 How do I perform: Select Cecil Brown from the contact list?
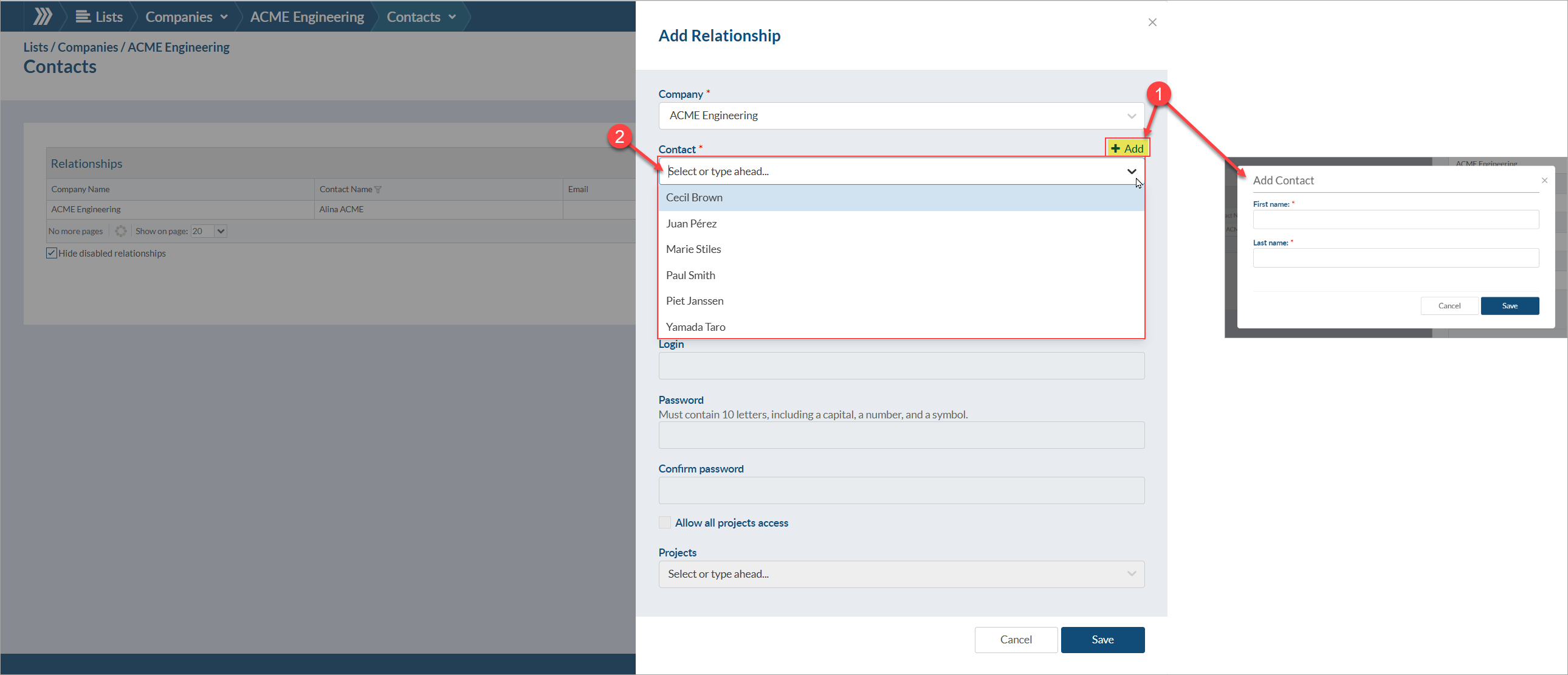click(694, 198)
